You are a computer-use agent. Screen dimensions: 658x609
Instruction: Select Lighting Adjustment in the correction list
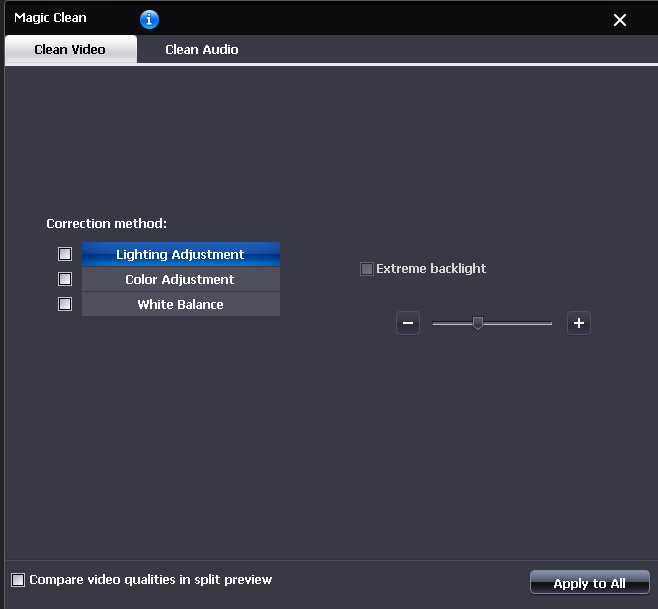tap(180, 255)
